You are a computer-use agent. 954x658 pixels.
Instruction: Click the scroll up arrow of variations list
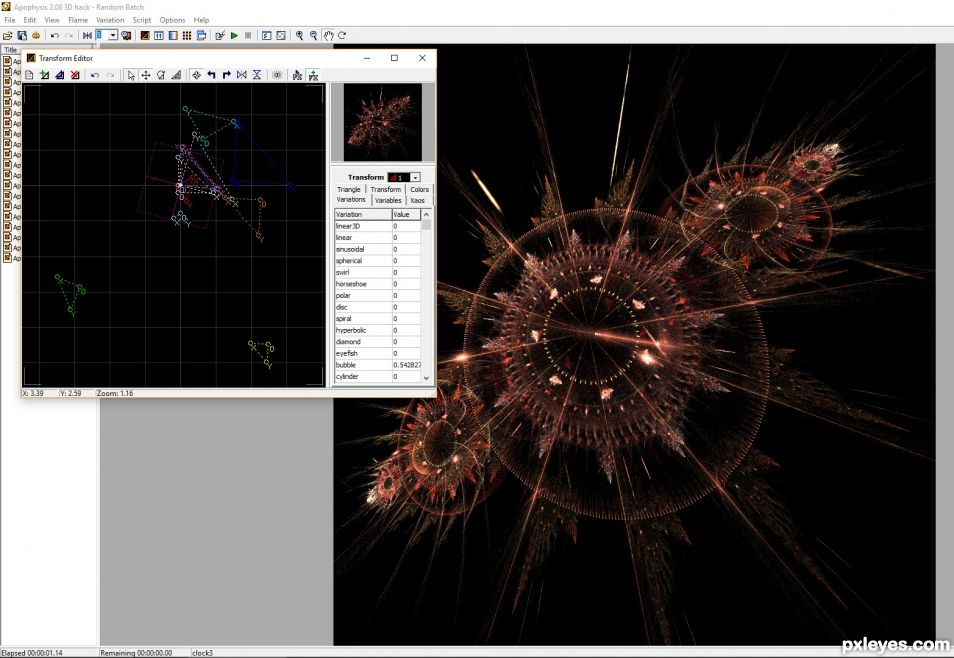click(x=426, y=215)
